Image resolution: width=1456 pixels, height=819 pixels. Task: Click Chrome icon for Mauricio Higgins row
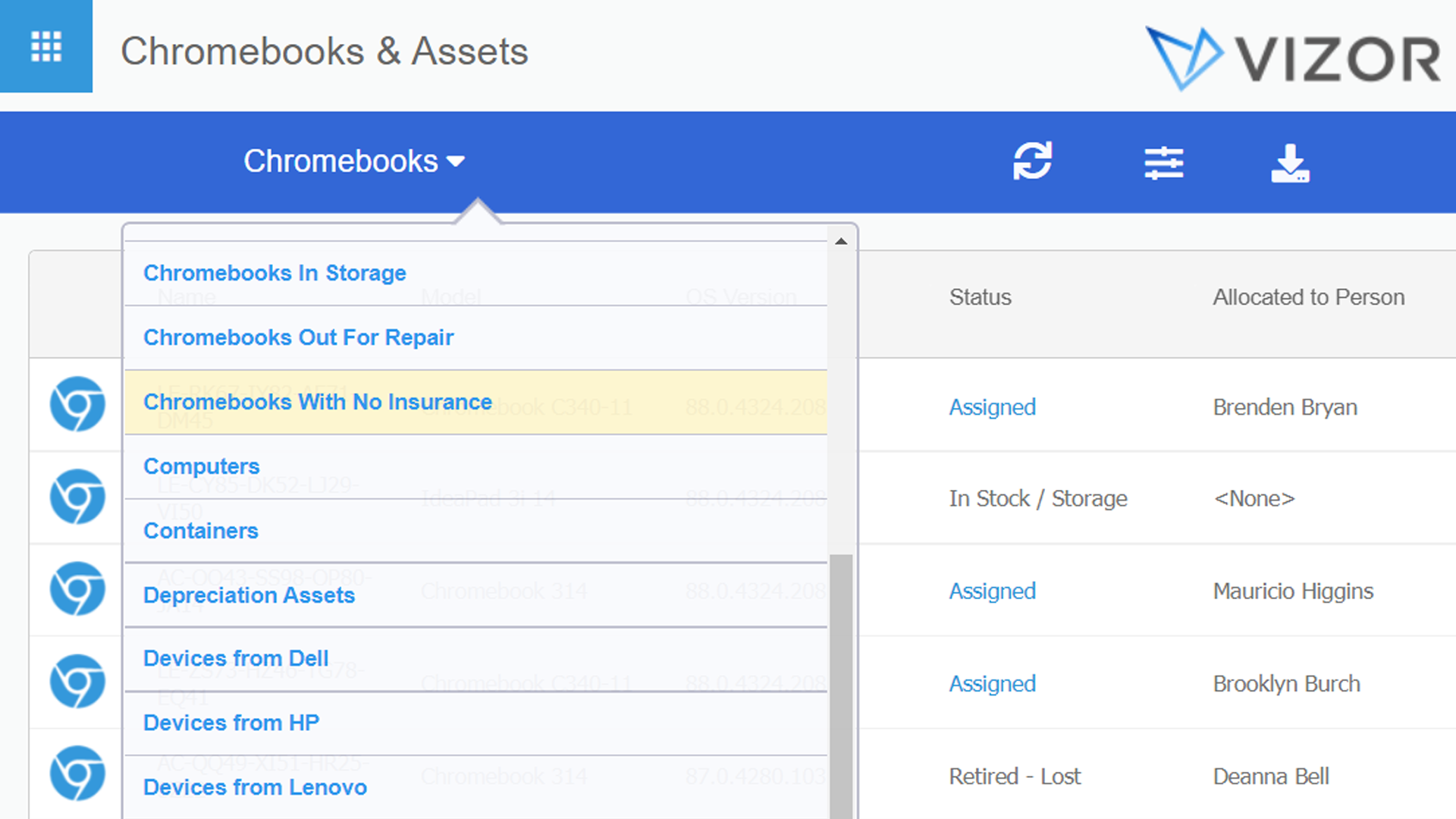pos(77,589)
